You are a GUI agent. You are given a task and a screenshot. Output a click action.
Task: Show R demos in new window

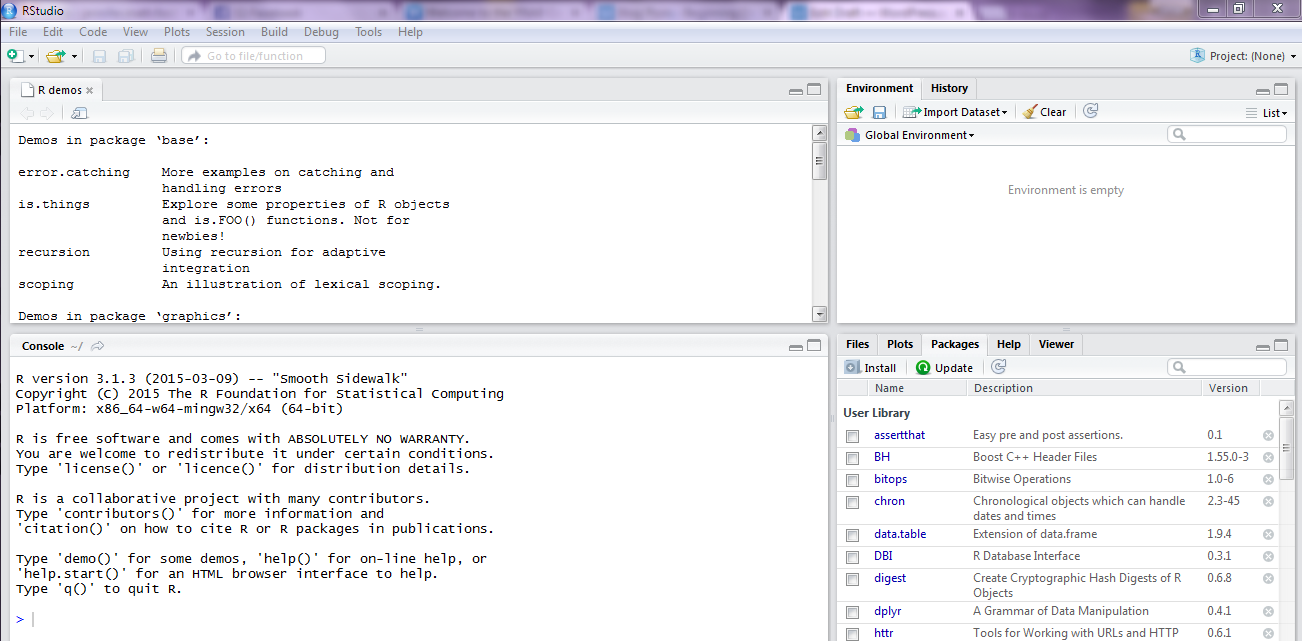[79, 113]
